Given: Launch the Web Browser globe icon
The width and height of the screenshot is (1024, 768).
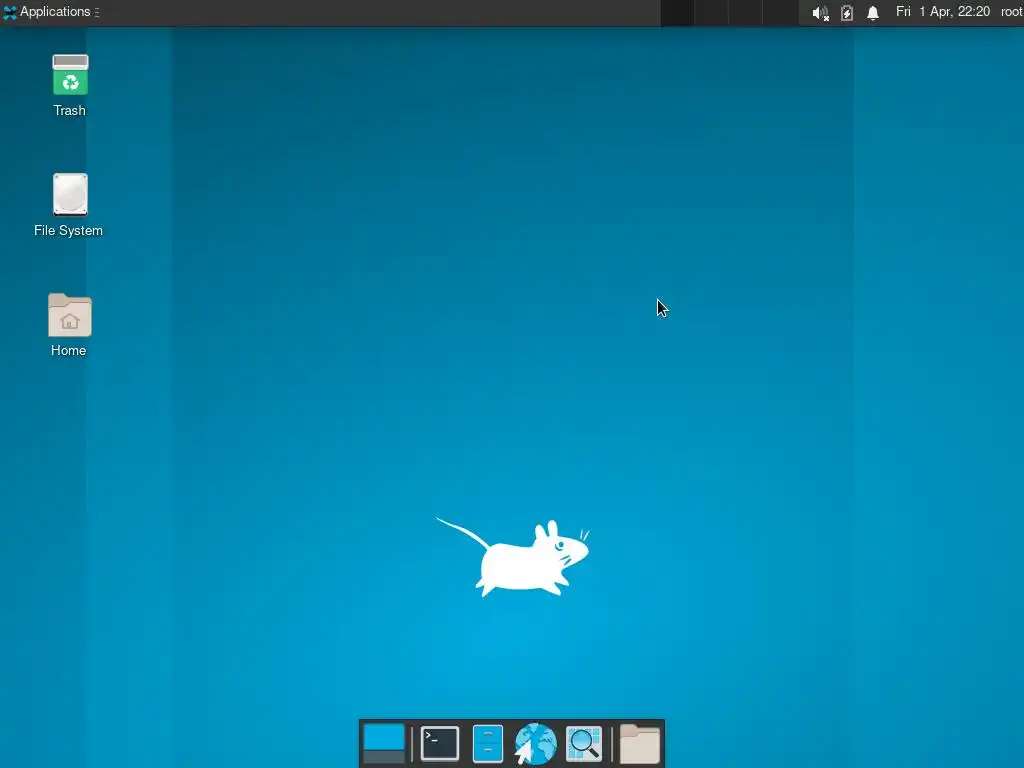Looking at the screenshot, I should pos(535,743).
